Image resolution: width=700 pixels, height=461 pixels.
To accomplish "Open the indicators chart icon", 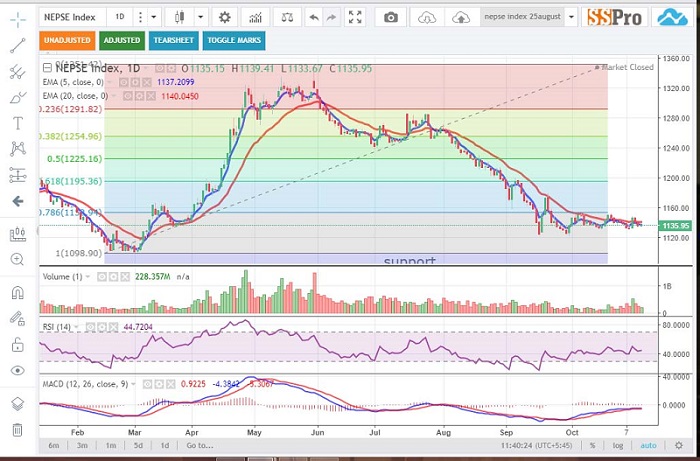I will coord(255,17).
